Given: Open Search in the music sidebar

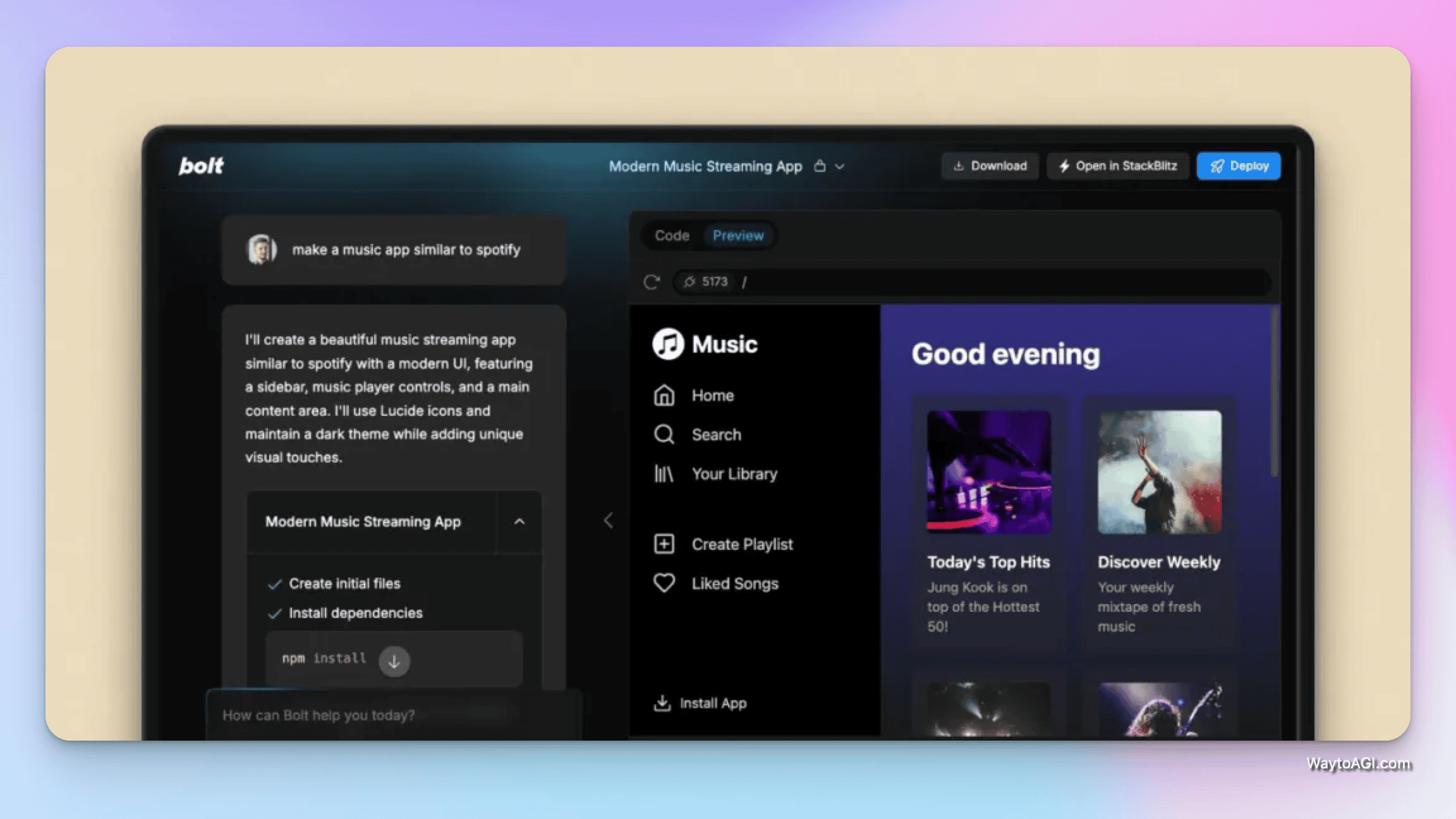Looking at the screenshot, I should click(x=716, y=435).
